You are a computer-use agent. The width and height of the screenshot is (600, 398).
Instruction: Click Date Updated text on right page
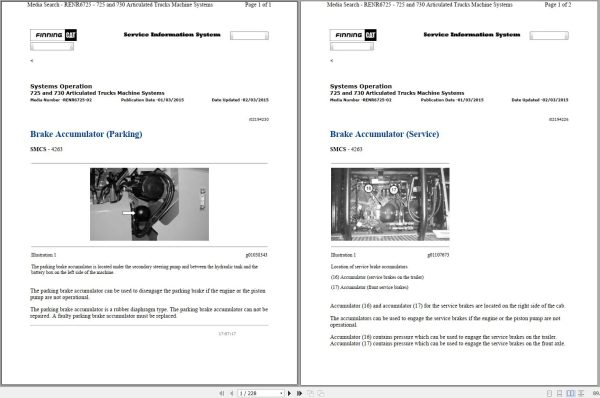pos(540,100)
